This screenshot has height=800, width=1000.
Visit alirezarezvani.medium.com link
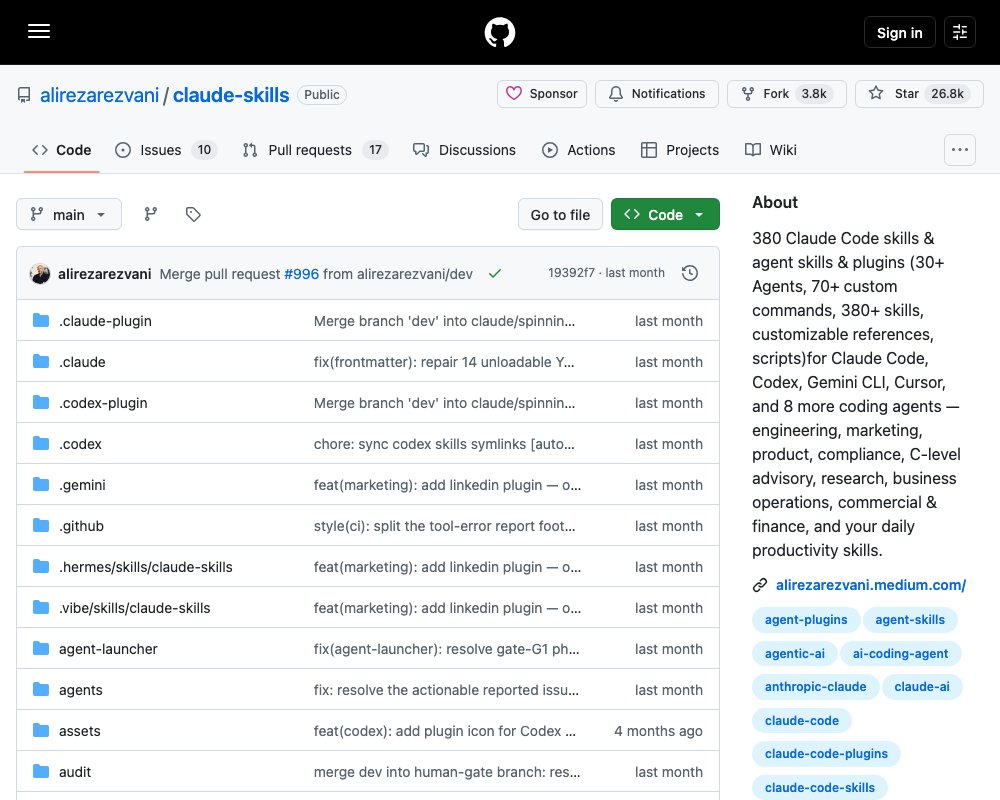(871, 585)
